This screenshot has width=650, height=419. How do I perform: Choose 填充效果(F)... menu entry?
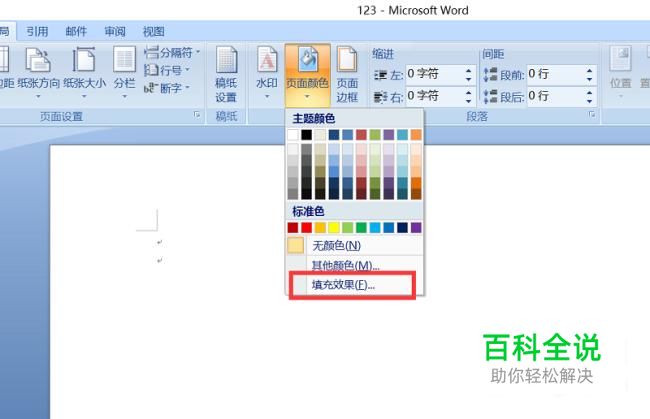[x=352, y=285]
